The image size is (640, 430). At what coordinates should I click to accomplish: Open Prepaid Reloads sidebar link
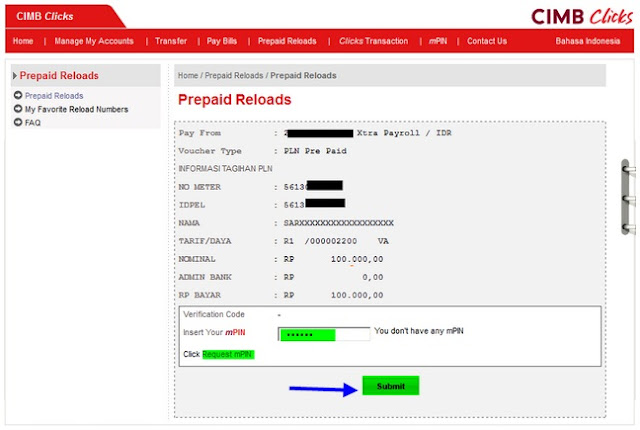(54, 96)
